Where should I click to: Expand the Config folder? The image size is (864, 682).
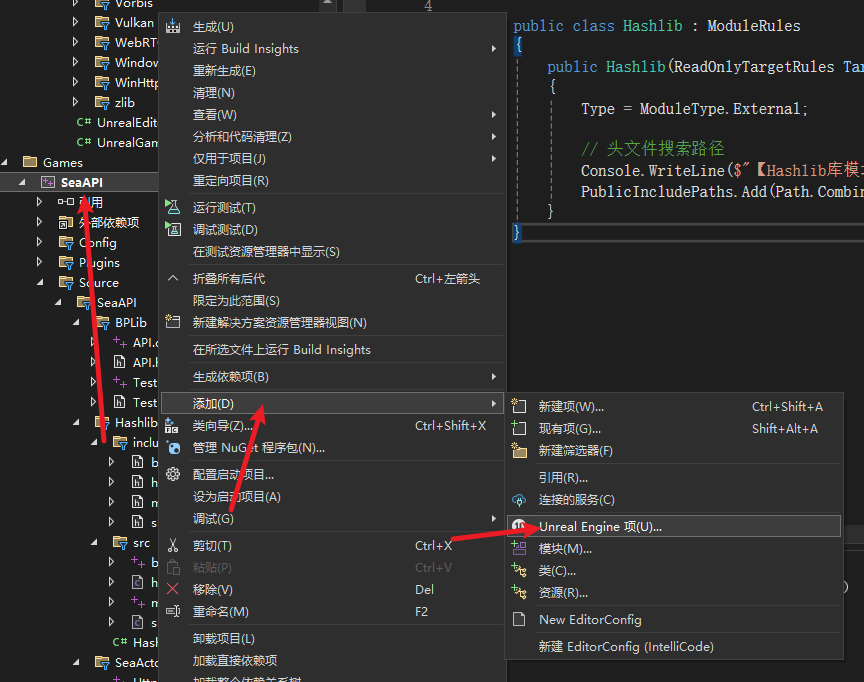[39, 242]
